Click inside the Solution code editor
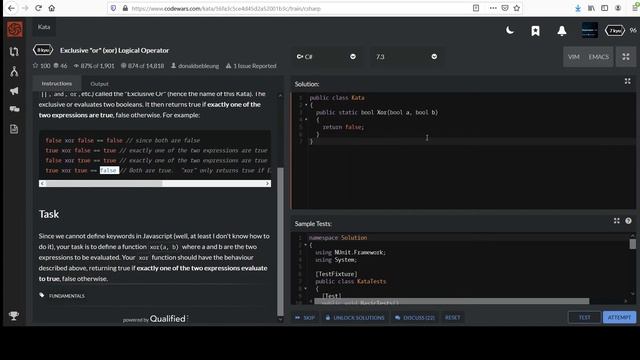Image resolution: width=640 pixels, height=360 pixels. [x=464, y=151]
